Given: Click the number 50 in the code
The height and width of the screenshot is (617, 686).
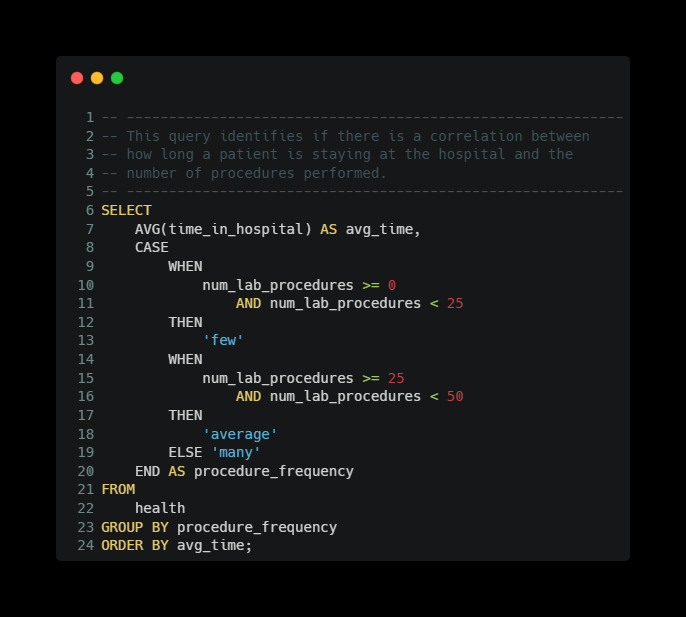Looking at the screenshot, I should point(455,397).
